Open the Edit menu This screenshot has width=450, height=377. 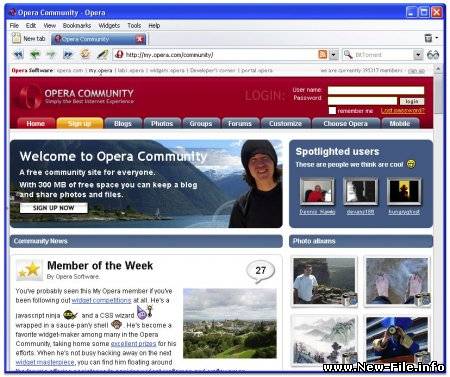point(31,25)
